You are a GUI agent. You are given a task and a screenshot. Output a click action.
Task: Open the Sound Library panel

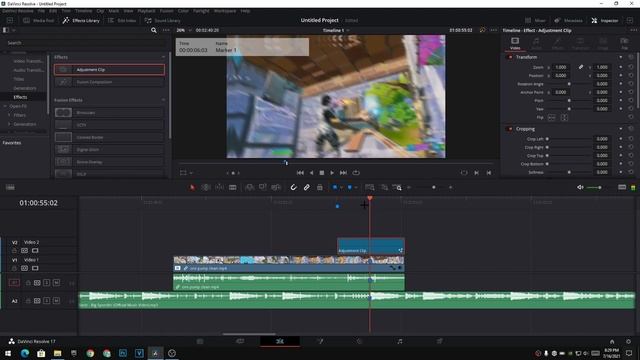coord(162,20)
